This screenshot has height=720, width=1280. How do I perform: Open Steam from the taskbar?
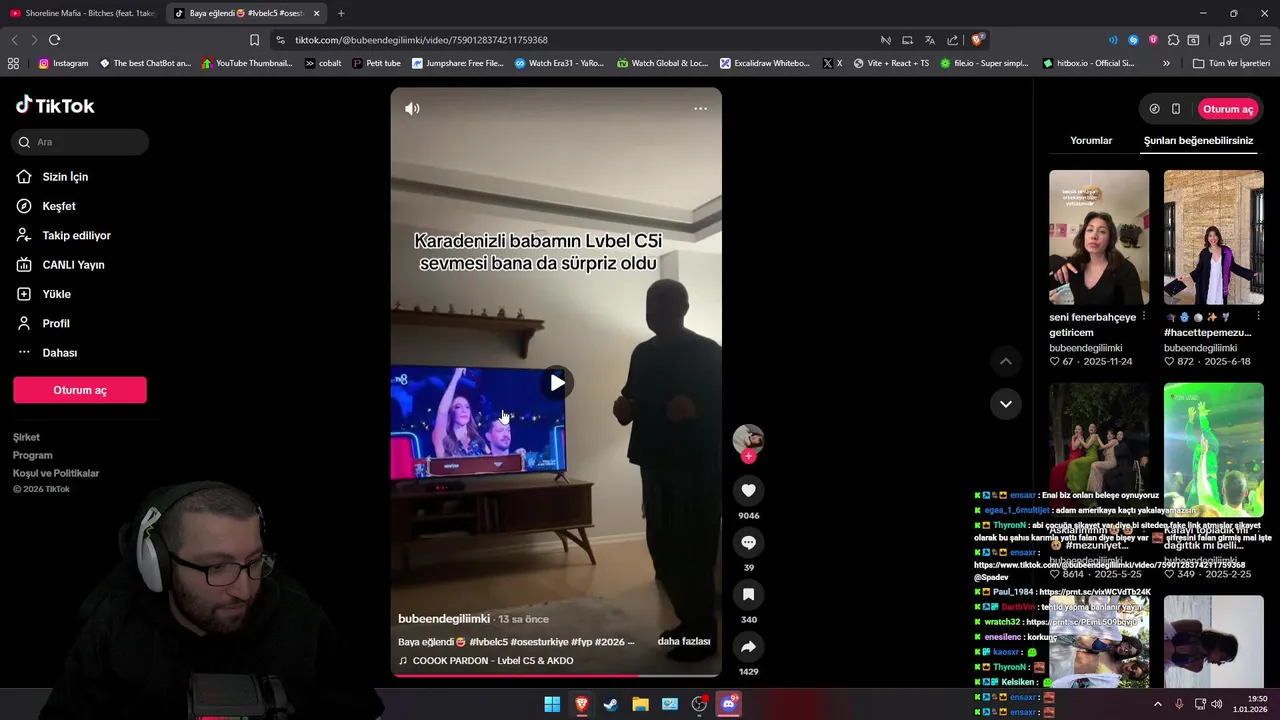[610, 704]
